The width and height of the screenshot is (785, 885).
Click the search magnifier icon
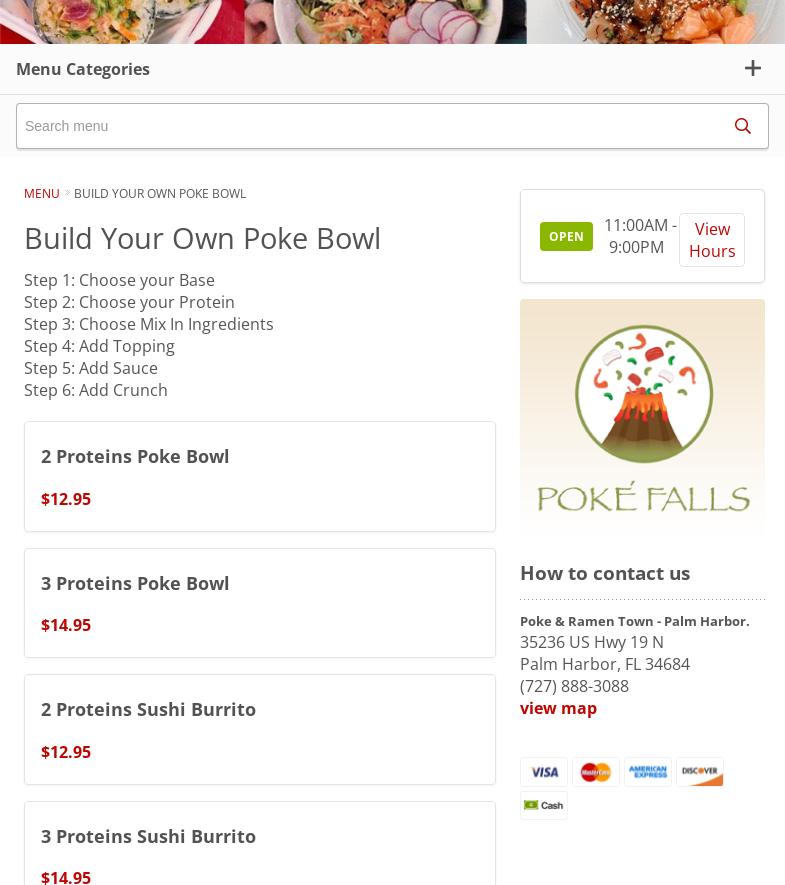(x=742, y=126)
